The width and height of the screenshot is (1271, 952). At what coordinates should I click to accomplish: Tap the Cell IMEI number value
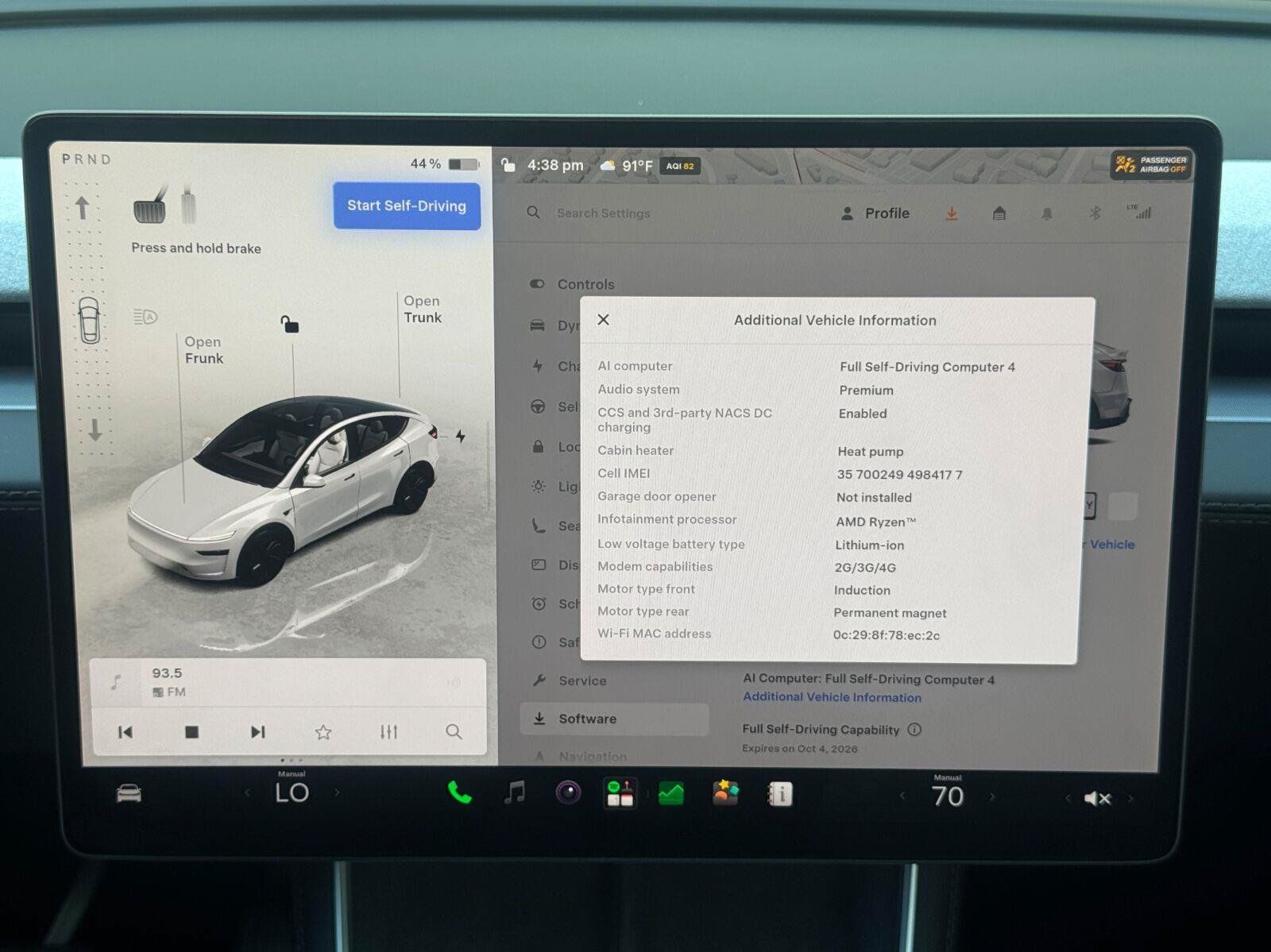click(x=899, y=474)
